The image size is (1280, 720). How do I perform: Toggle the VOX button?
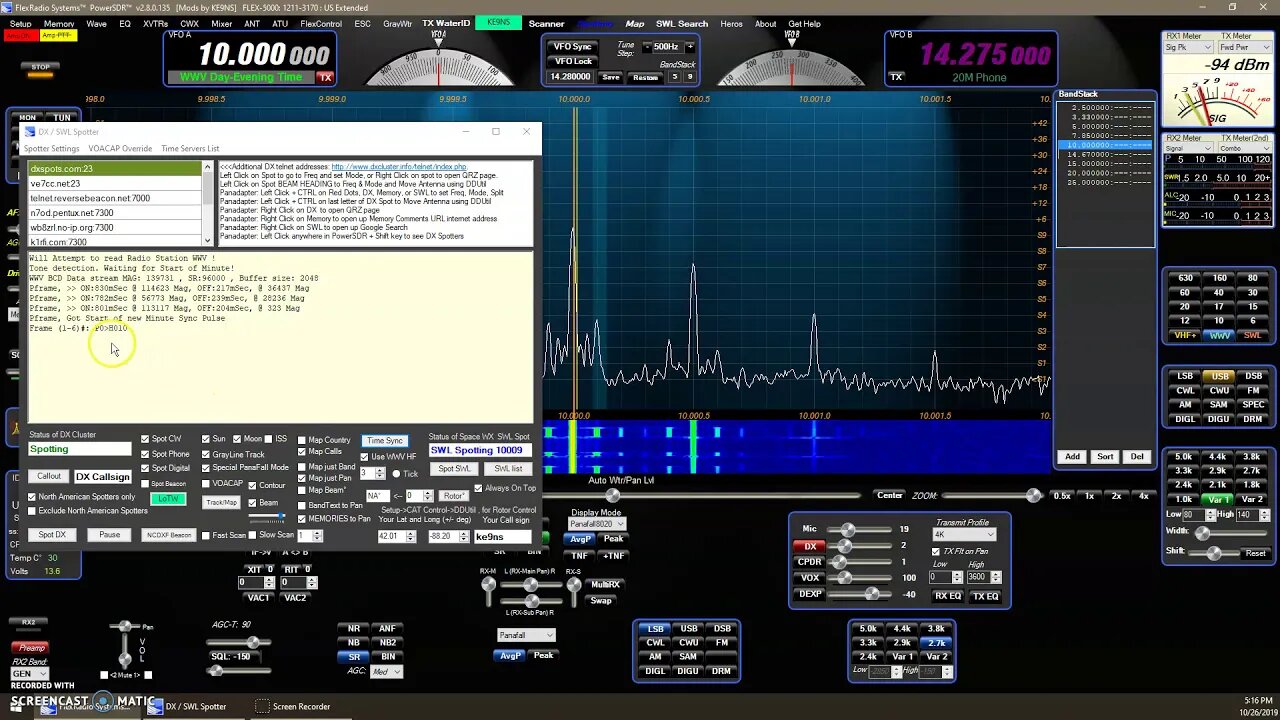point(810,578)
